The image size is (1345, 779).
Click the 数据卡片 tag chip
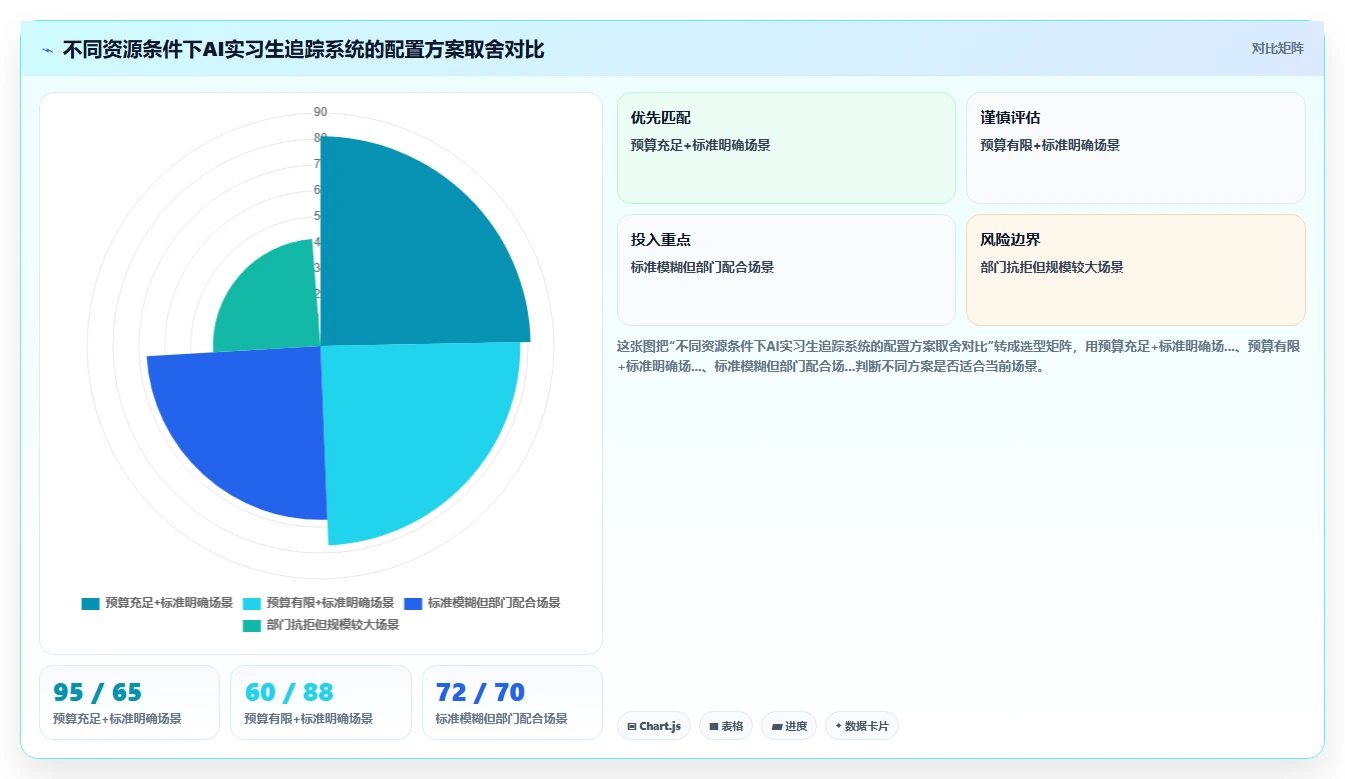pyautogui.click(x=862, y=726)
